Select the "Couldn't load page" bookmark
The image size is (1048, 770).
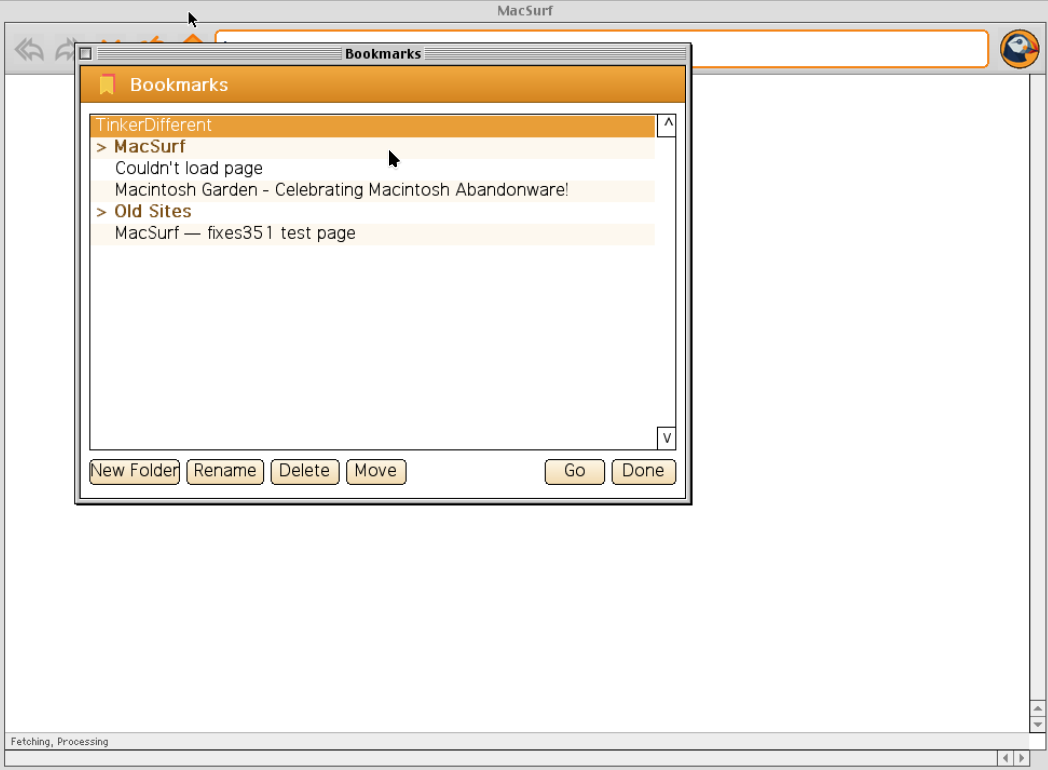(188, 168)
